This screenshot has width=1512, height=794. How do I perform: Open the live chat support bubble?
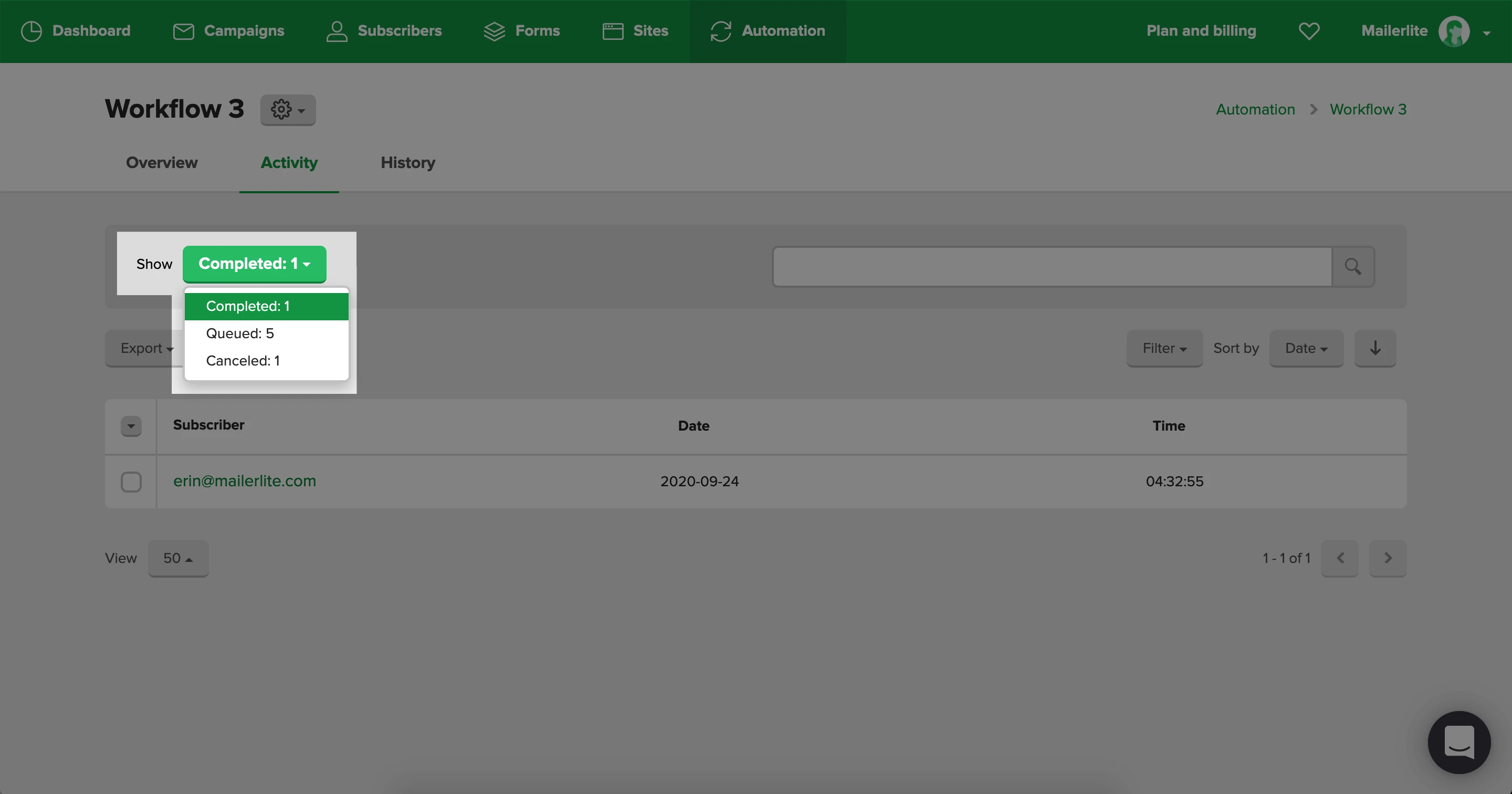point(1458,743)
